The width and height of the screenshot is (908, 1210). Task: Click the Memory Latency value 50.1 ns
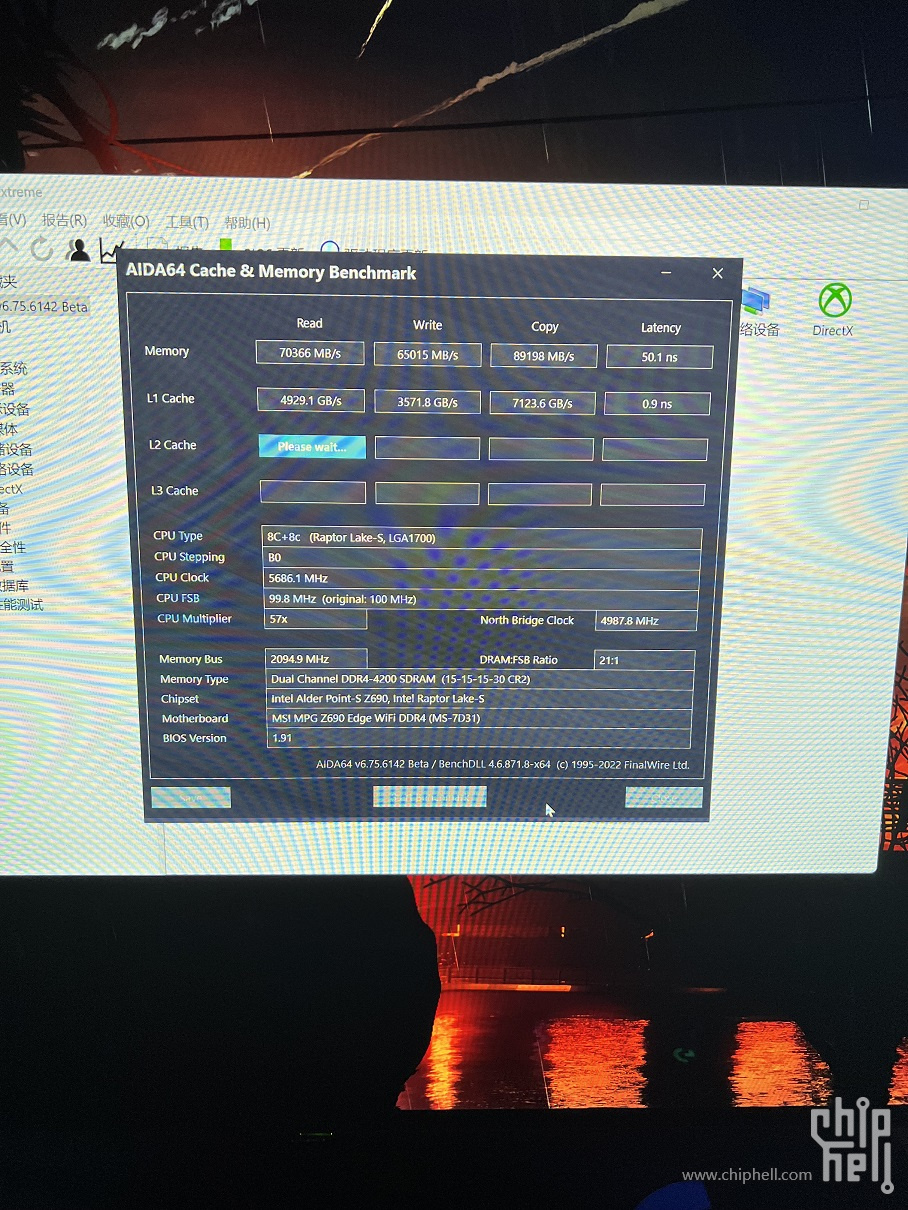pyautogui.click(x=659, y=357)
